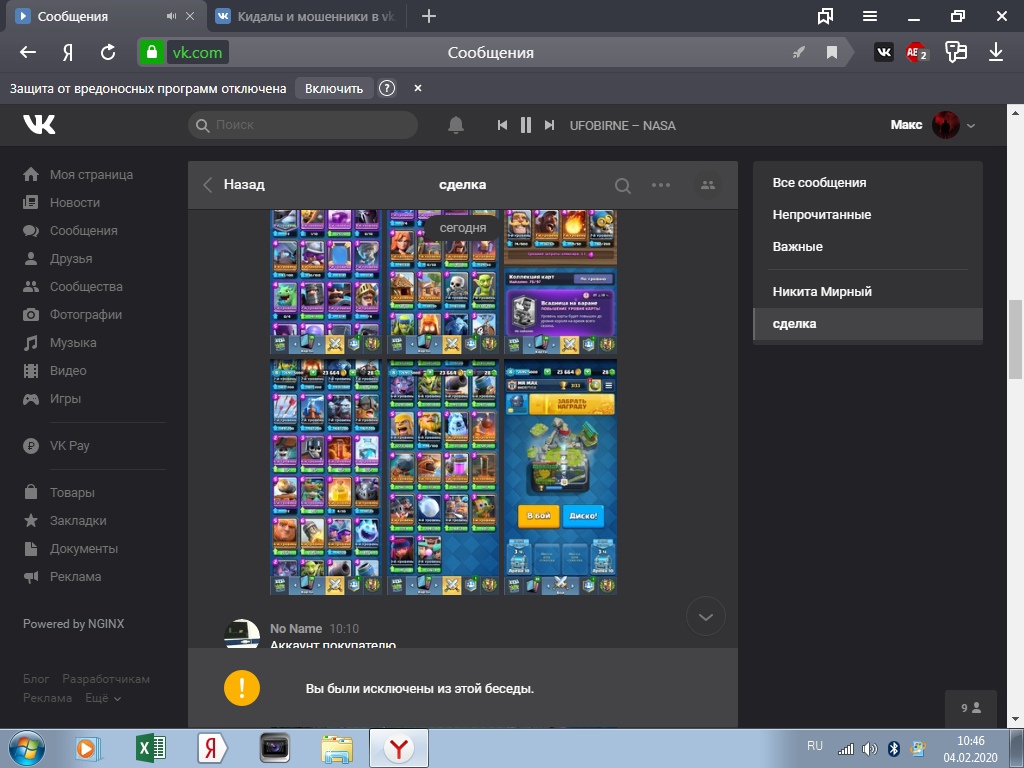Click the VK logo icon
This screenshot has height=768, width=1024.
tap(40, 124)
